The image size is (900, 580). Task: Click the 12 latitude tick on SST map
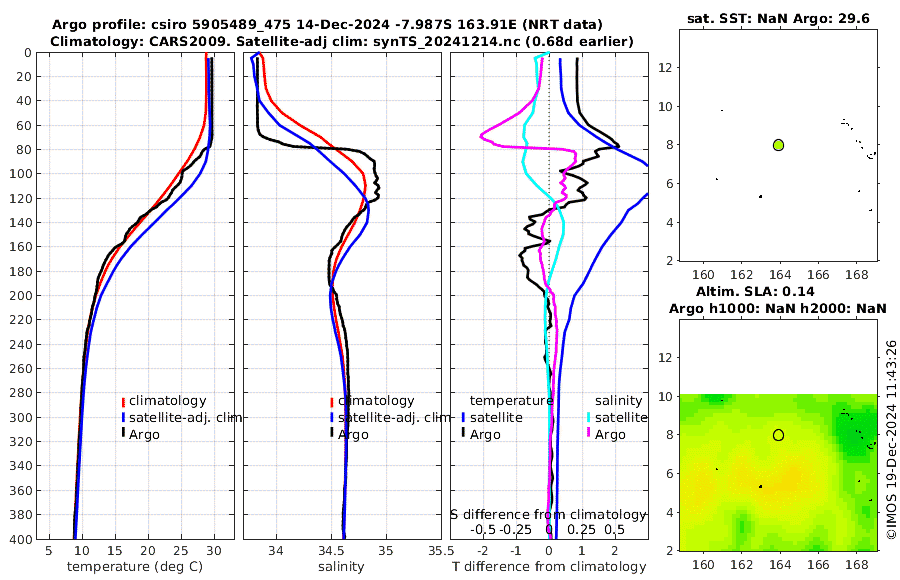pyautogui.click(x=665, y=68)
